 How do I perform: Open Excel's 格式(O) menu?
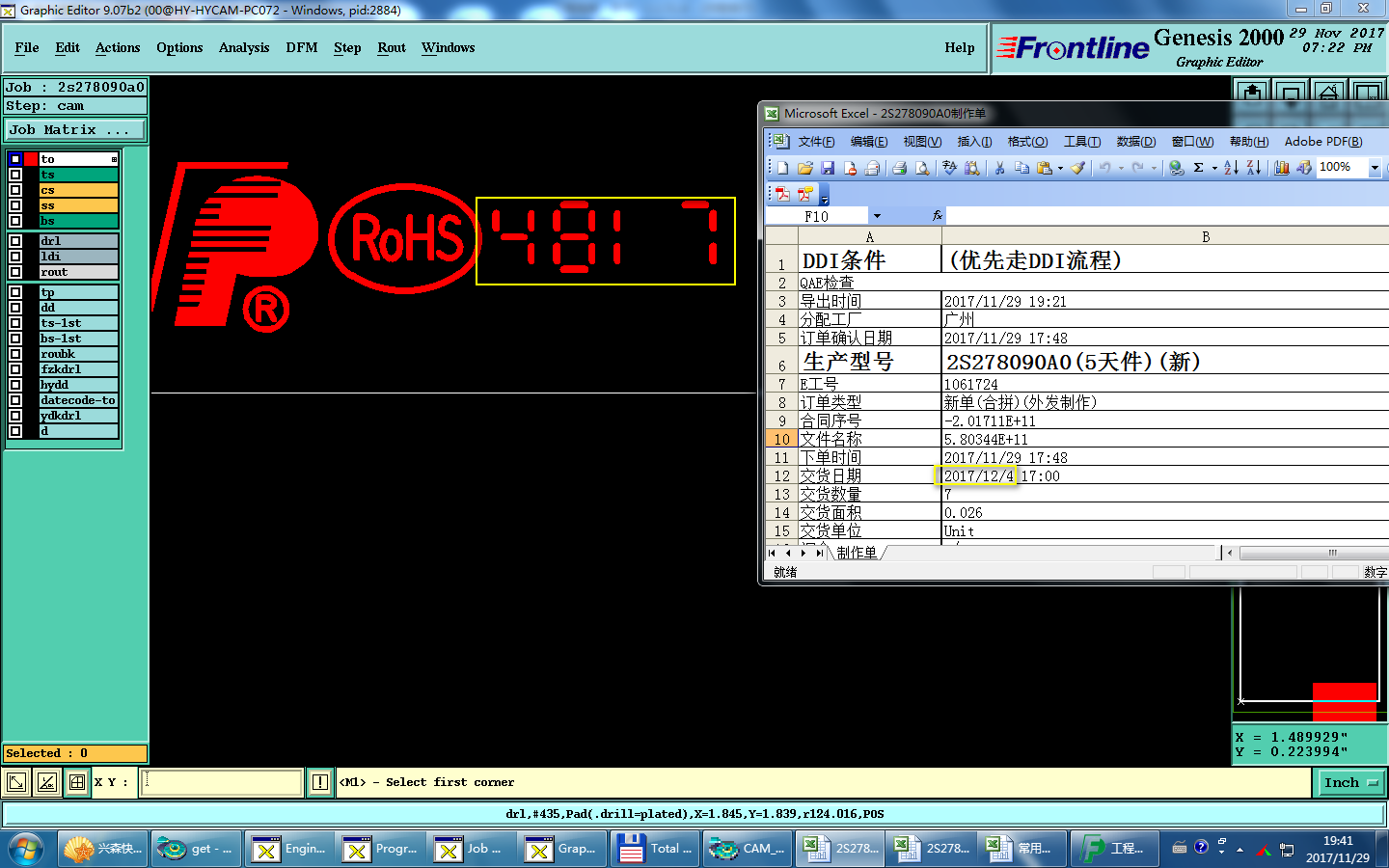coord(1027,142)
